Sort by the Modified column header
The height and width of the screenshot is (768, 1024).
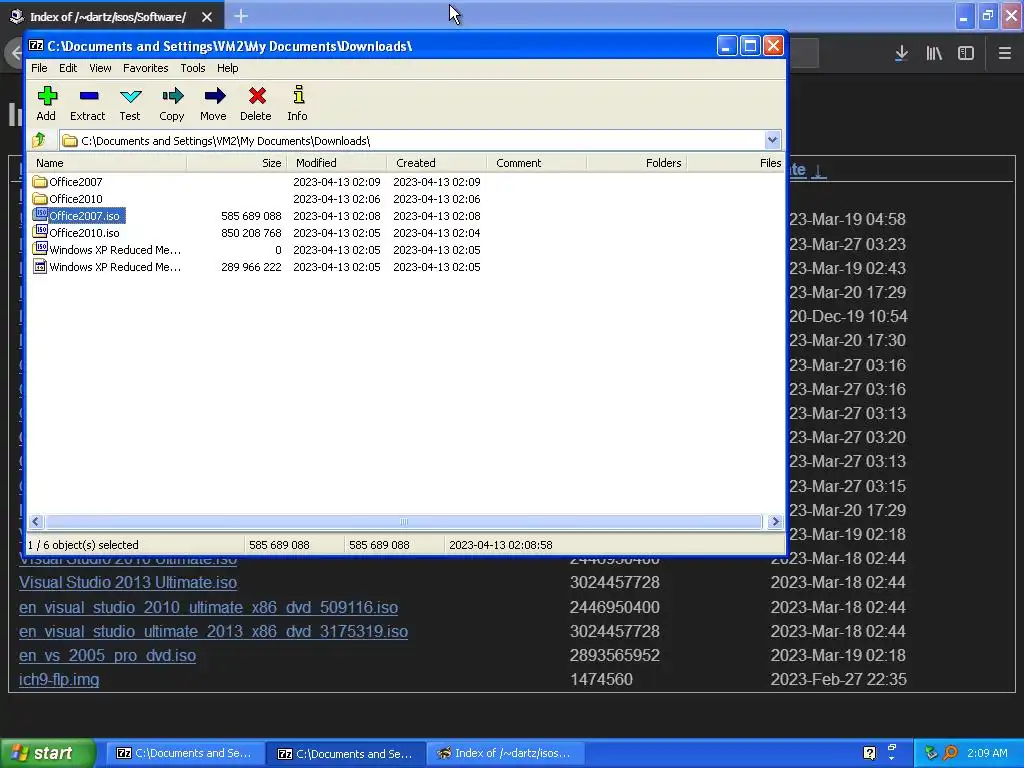(337, 163)
